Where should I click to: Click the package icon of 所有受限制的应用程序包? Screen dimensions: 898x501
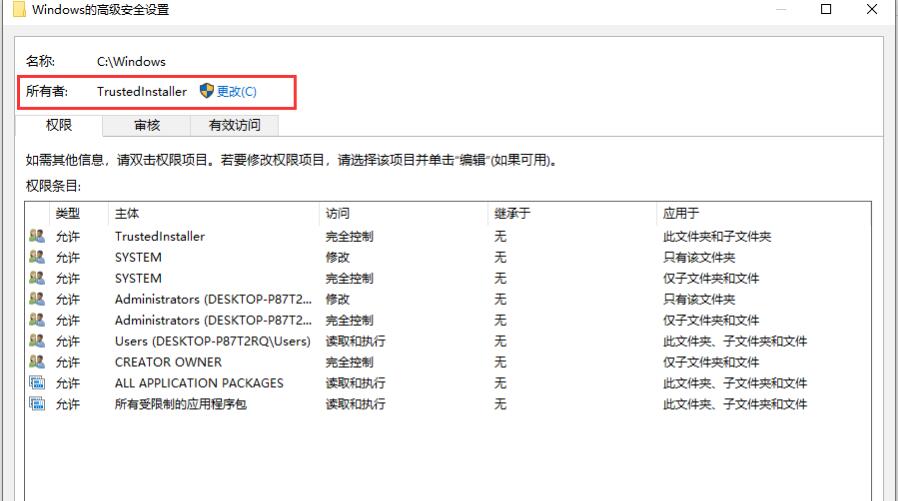pos(37,404)
